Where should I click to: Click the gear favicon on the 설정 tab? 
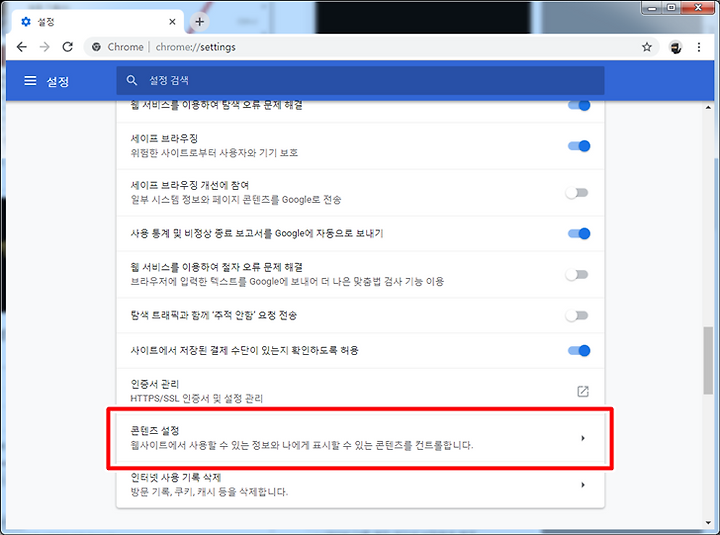26,22
